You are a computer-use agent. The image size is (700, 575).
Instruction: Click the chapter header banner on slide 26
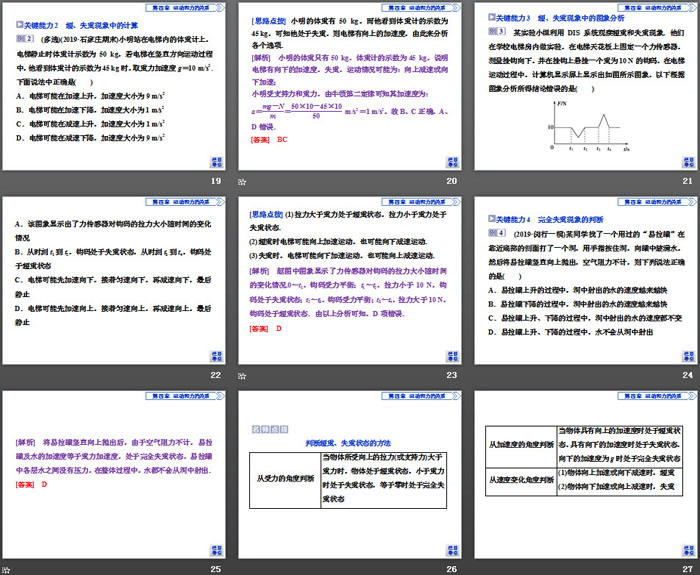point(421,396)
